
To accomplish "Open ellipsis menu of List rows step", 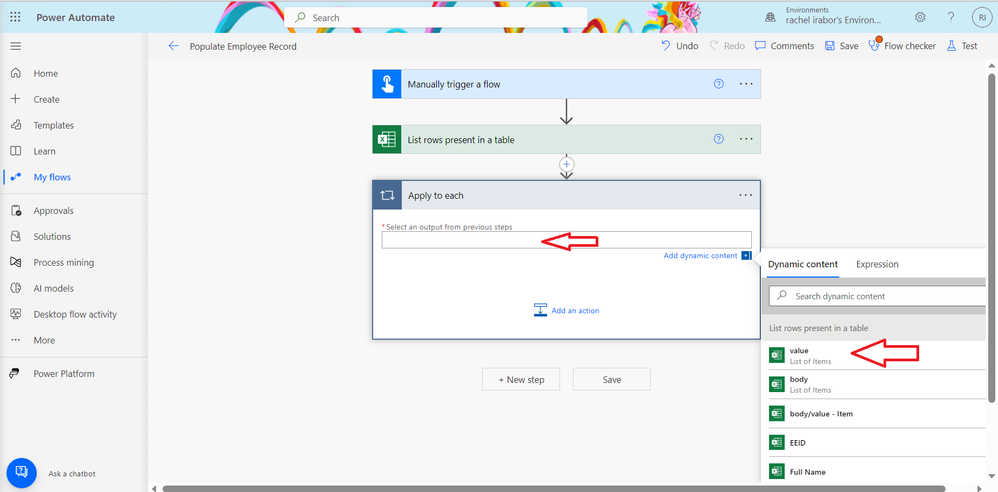I will pyautogui.click(x=746, y=139).
